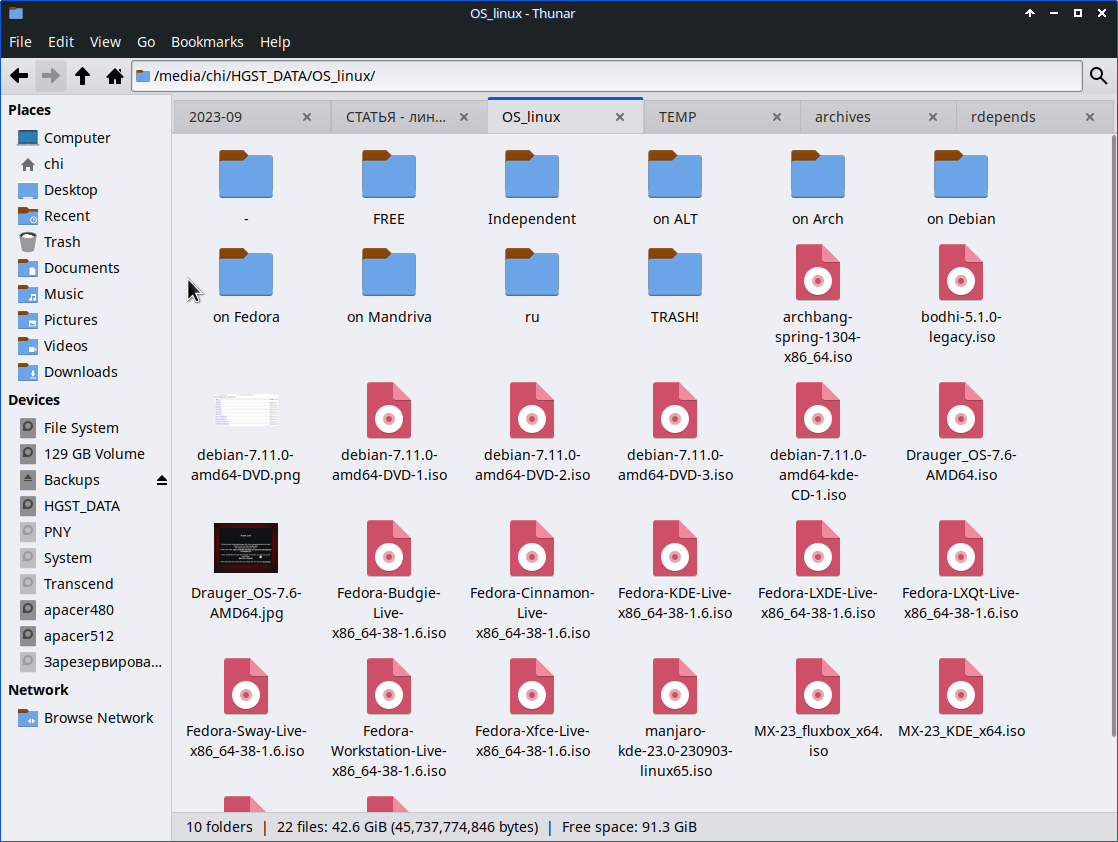Select MX-23_fluxbox_x64.iso file
Image resolution: width=1118 pixels, height=842 pixels.
click(x=818, y=709)
